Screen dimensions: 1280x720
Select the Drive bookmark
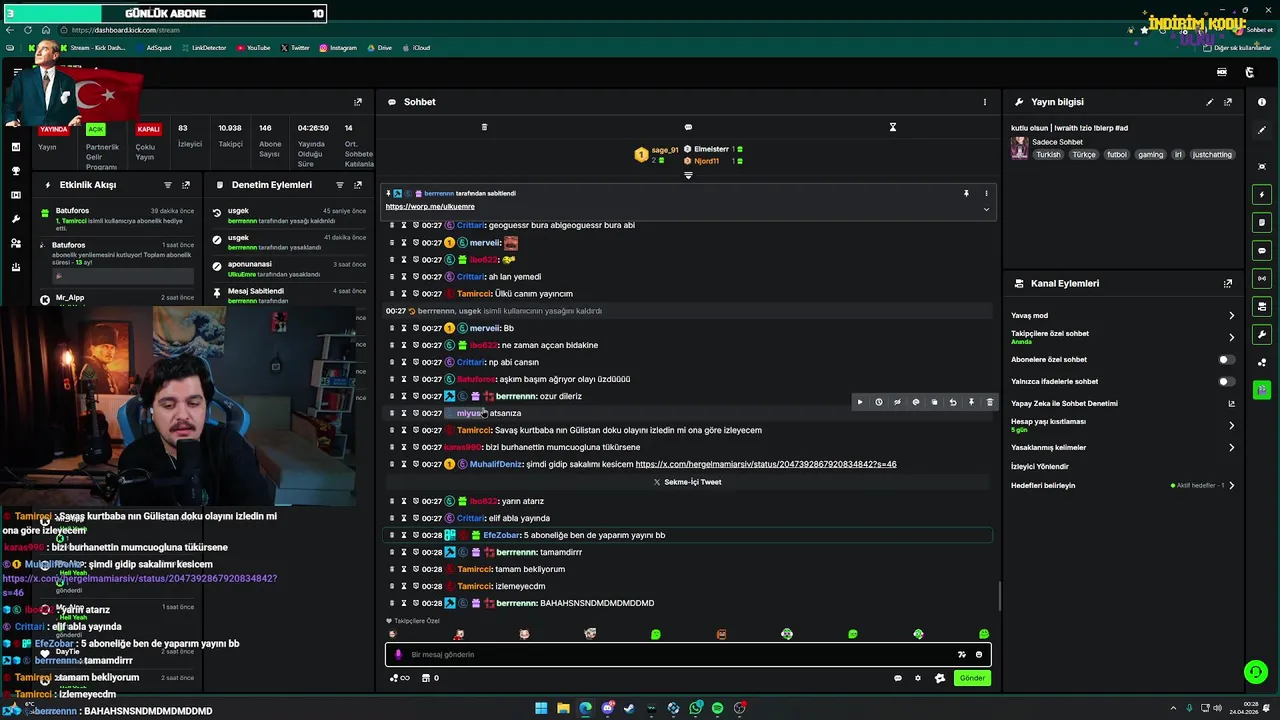[380, 48]
